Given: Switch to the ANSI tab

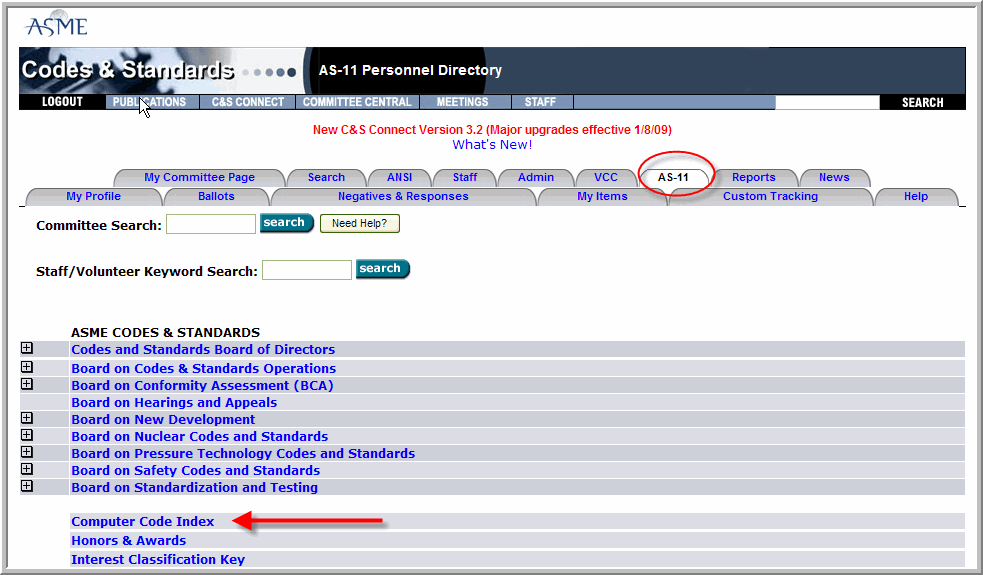Looking at the screenshot, I should click(399, 177).
